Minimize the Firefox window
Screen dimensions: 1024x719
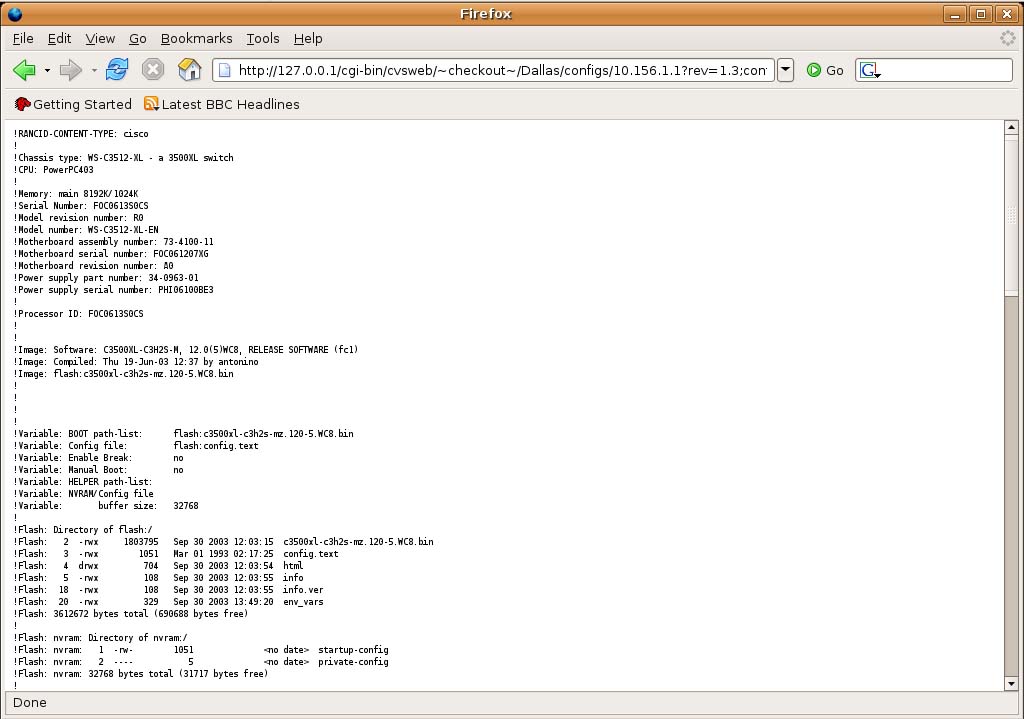[955, 14]
